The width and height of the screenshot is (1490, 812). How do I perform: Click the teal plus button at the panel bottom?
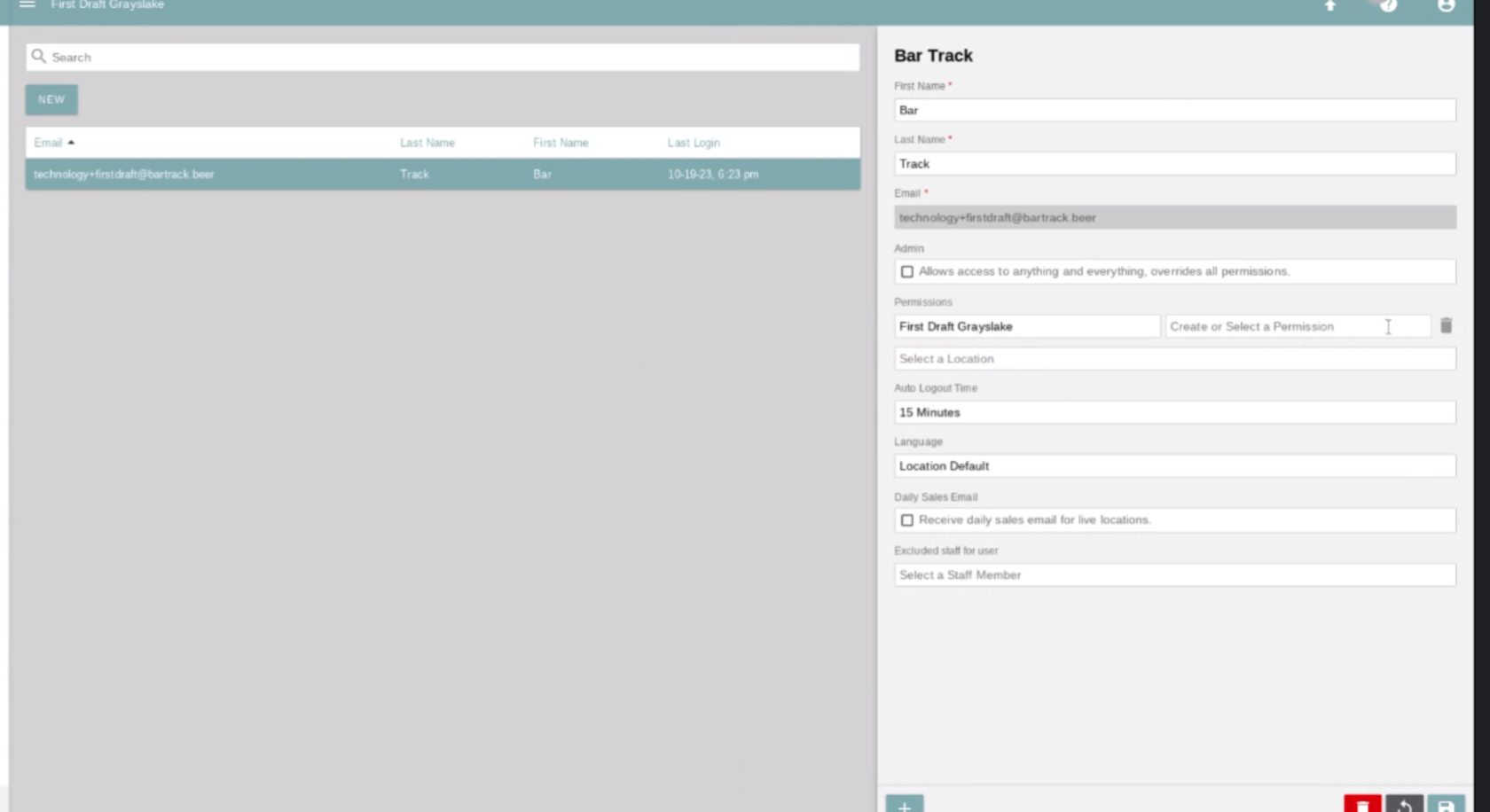coord(905,804)
